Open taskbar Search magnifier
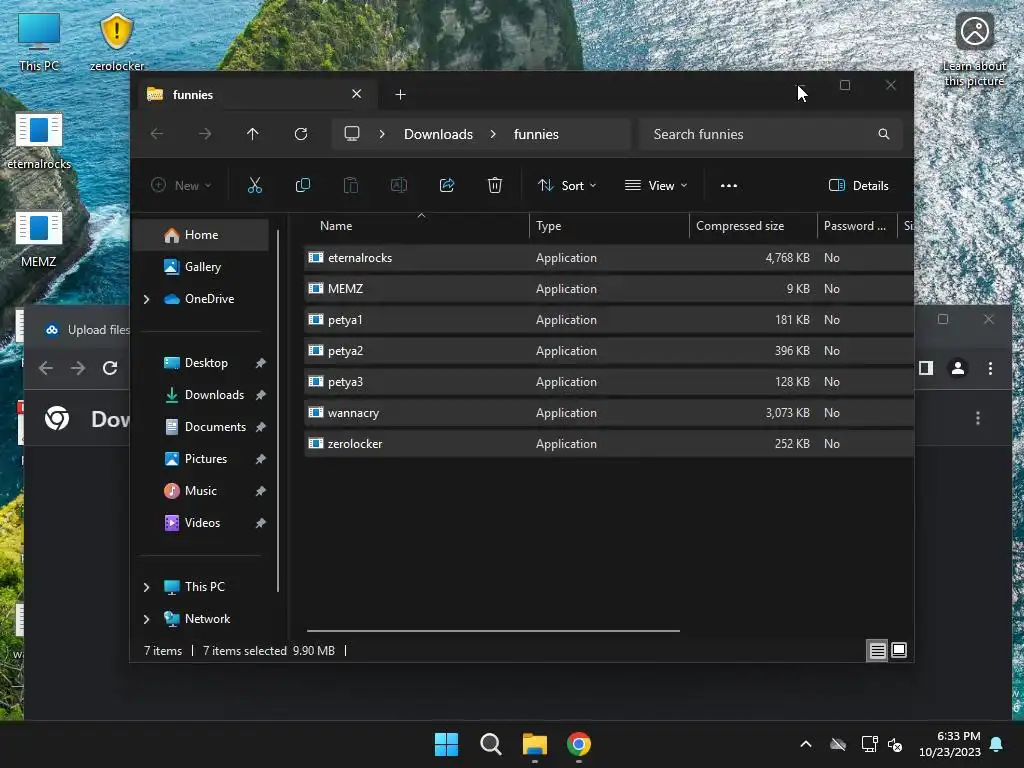This screenshot has height=768, width=1024. coord(490,744)
